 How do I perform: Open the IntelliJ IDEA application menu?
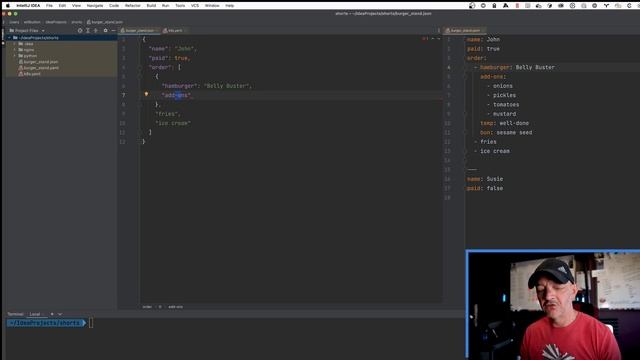[28, 6]
